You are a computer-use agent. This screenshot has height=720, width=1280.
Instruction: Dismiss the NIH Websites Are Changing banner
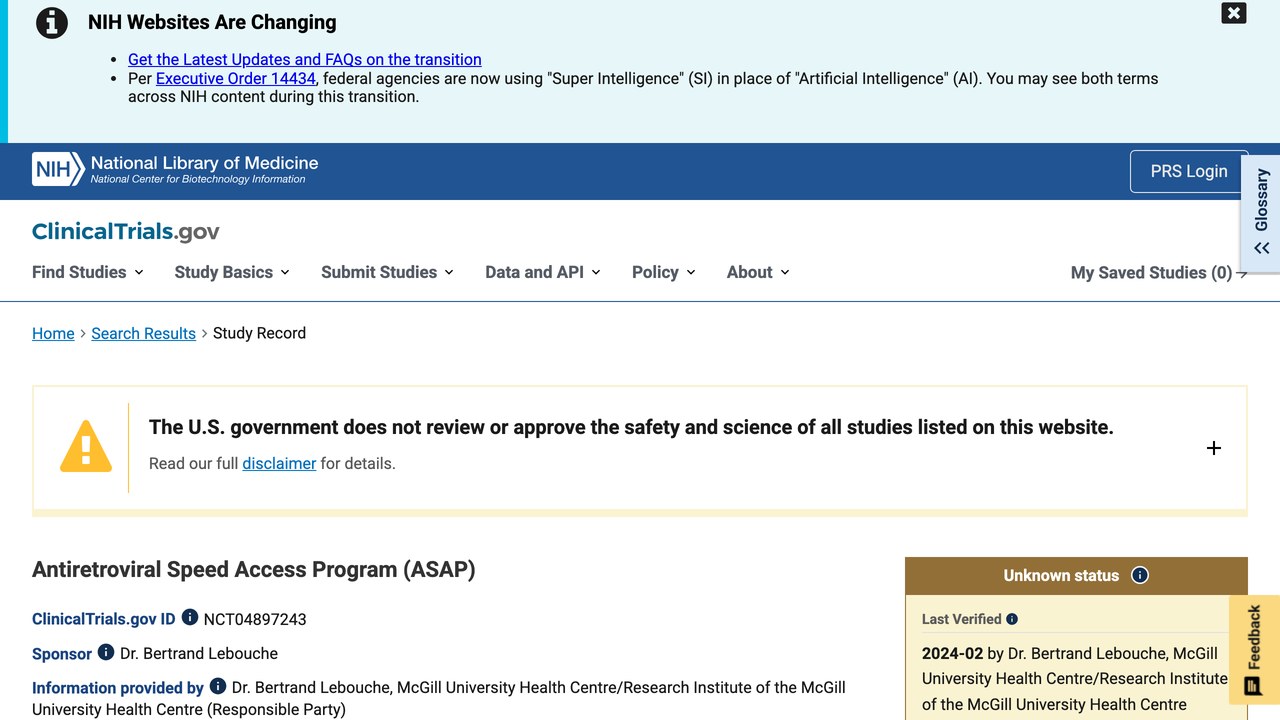click(x=1234, y=13)
